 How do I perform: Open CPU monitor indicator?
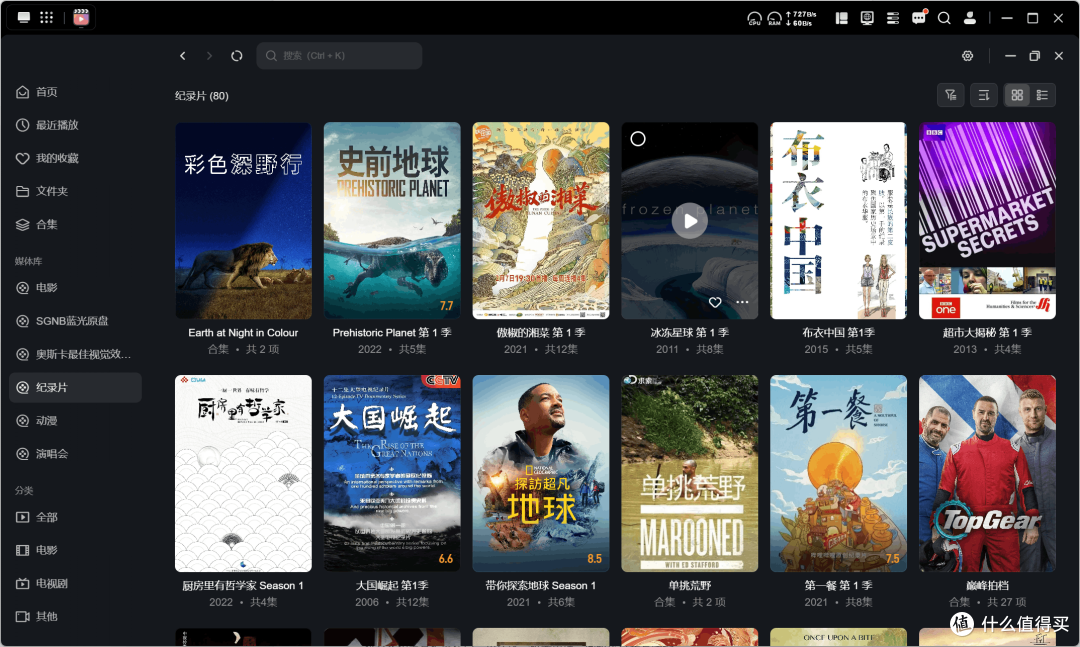(754, 19)
